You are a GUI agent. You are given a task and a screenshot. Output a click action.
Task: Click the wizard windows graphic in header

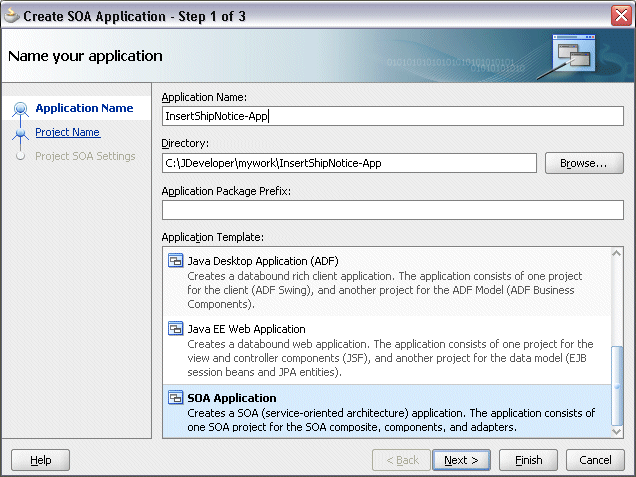(574, 53)
